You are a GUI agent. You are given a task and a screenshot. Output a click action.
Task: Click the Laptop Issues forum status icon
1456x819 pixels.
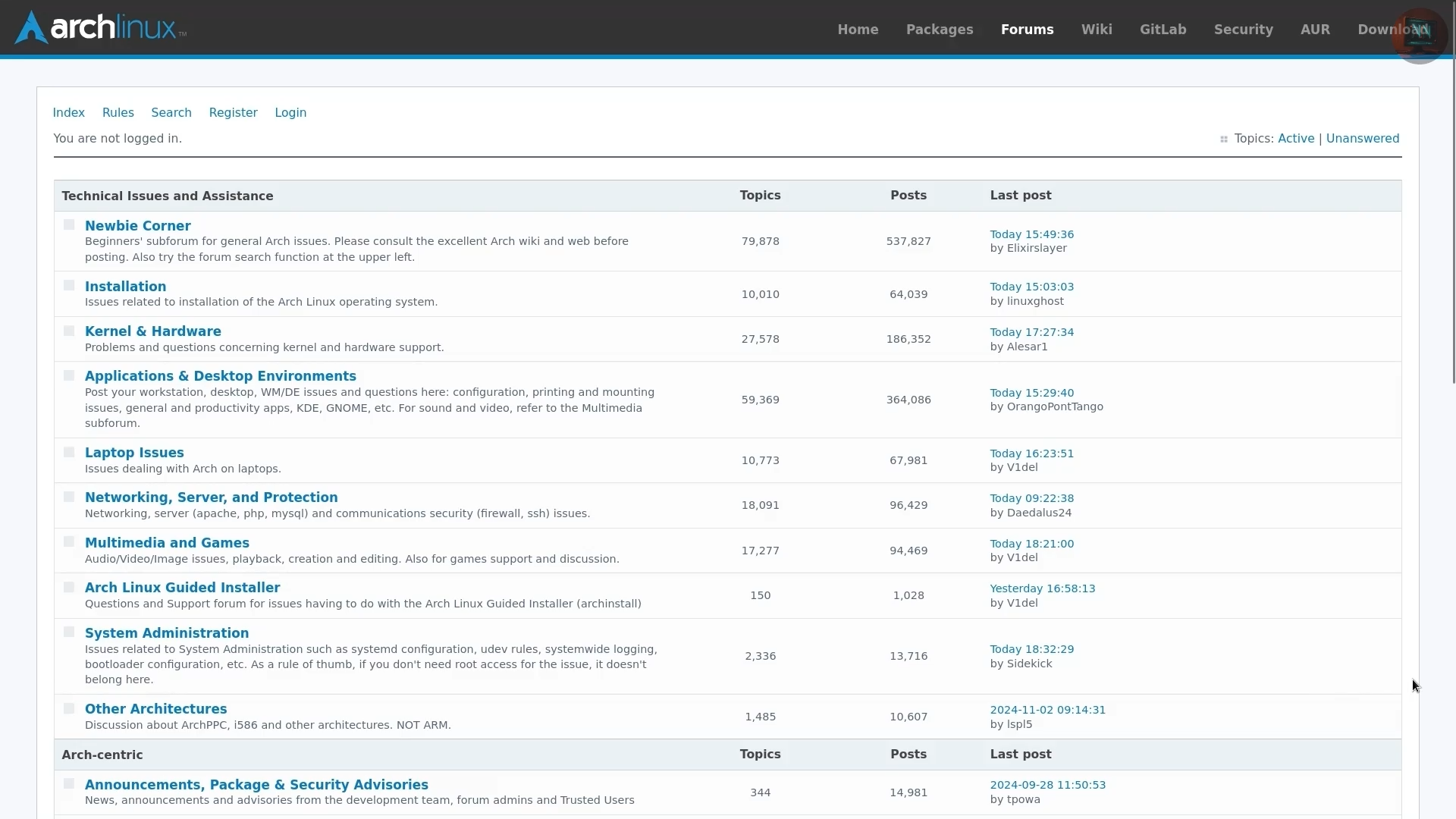point(69,453)
